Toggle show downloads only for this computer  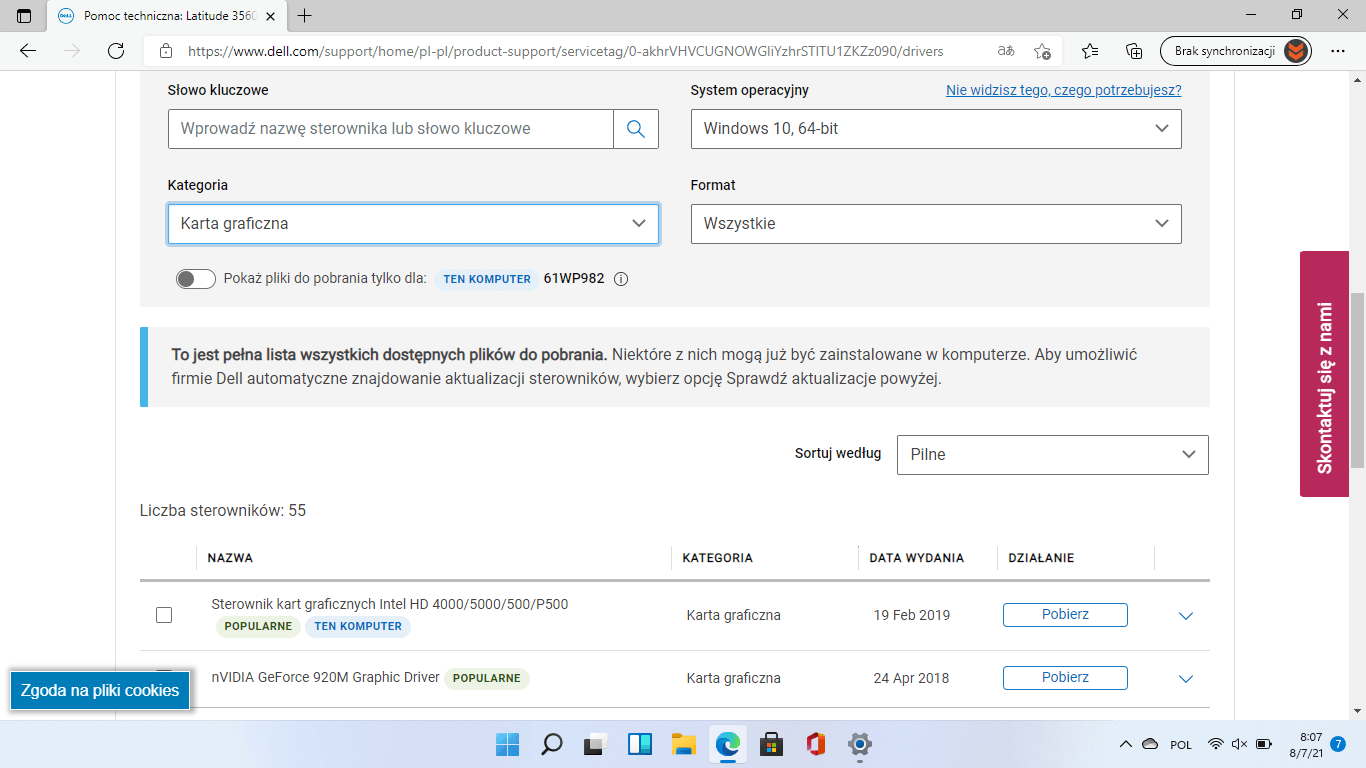coord(196,279)
